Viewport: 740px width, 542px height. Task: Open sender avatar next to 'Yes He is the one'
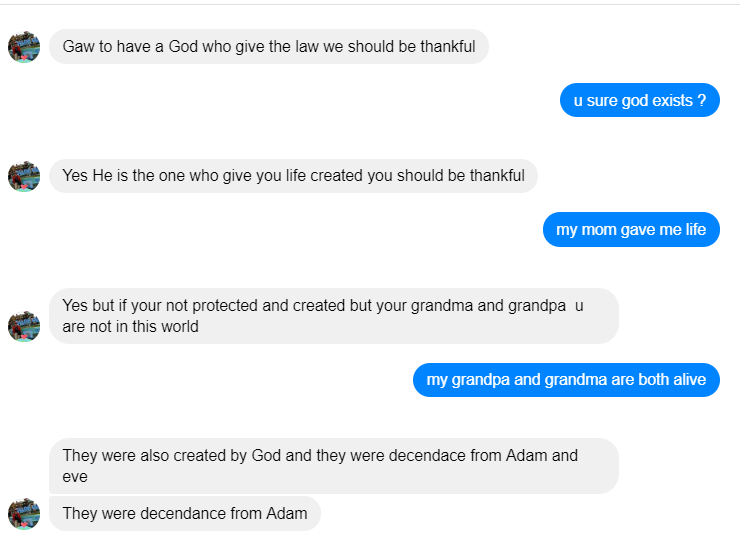[24, 176]
